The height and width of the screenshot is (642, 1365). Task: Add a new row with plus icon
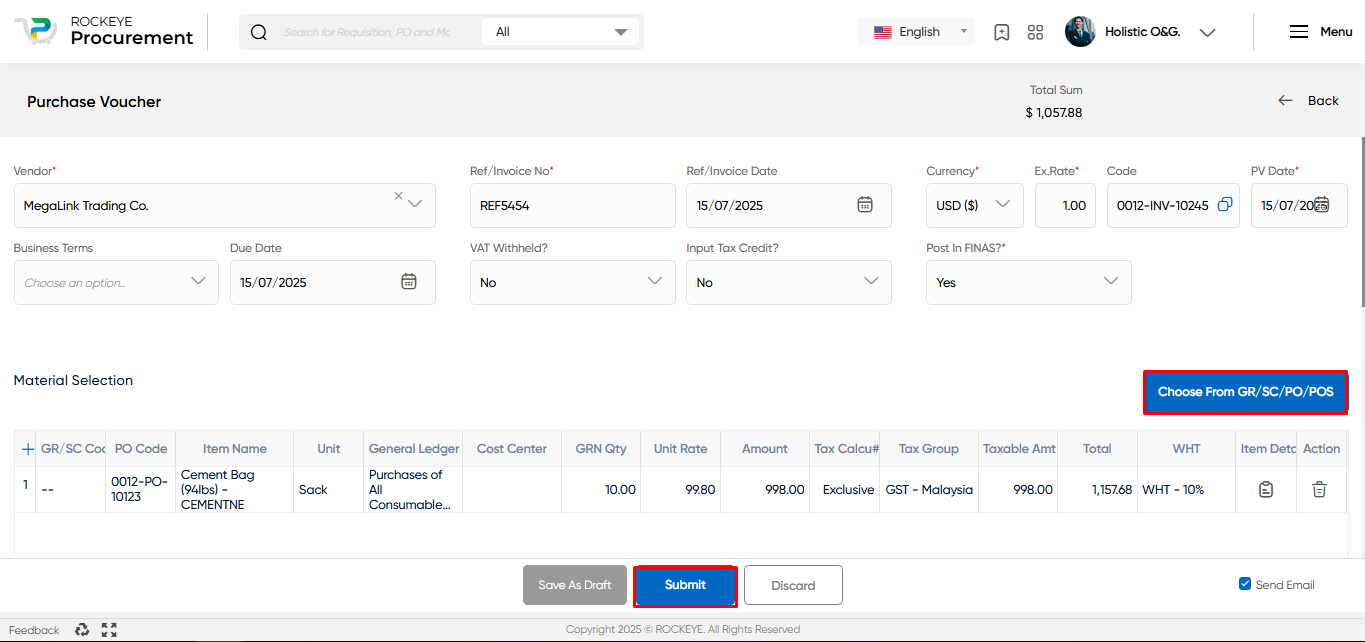coord(28,449)
